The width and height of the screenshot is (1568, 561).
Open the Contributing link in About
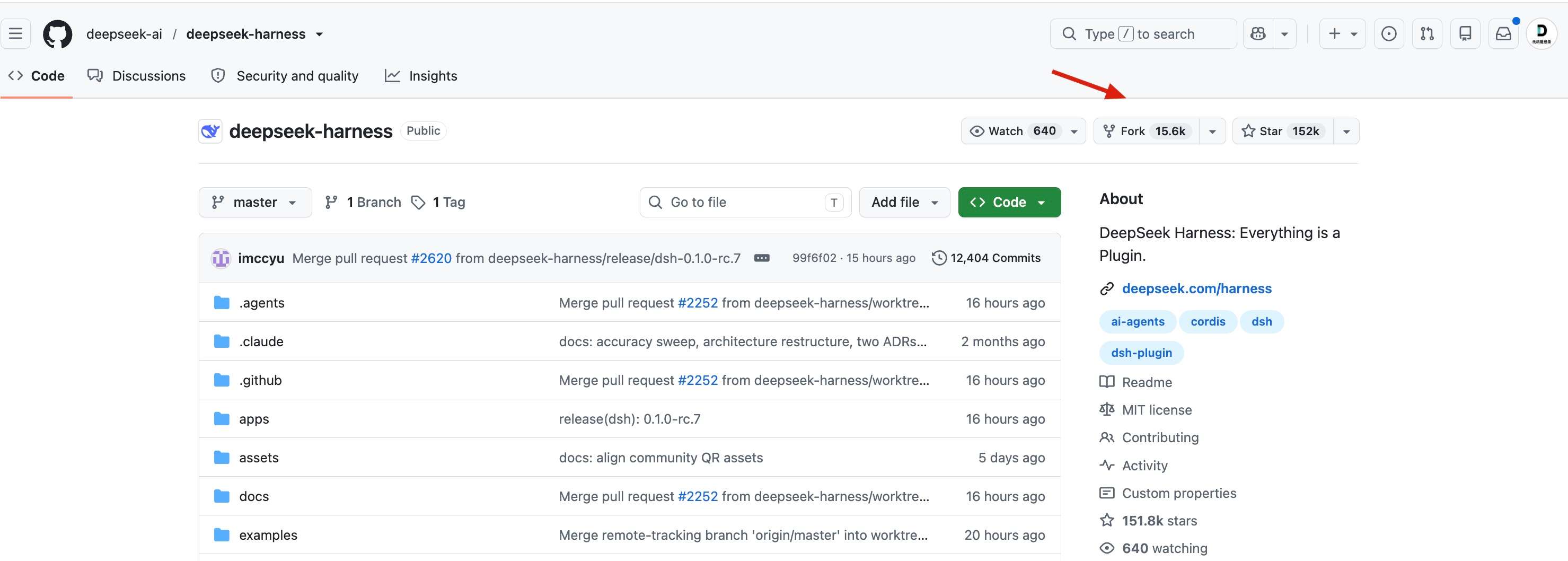(1160, 437)
